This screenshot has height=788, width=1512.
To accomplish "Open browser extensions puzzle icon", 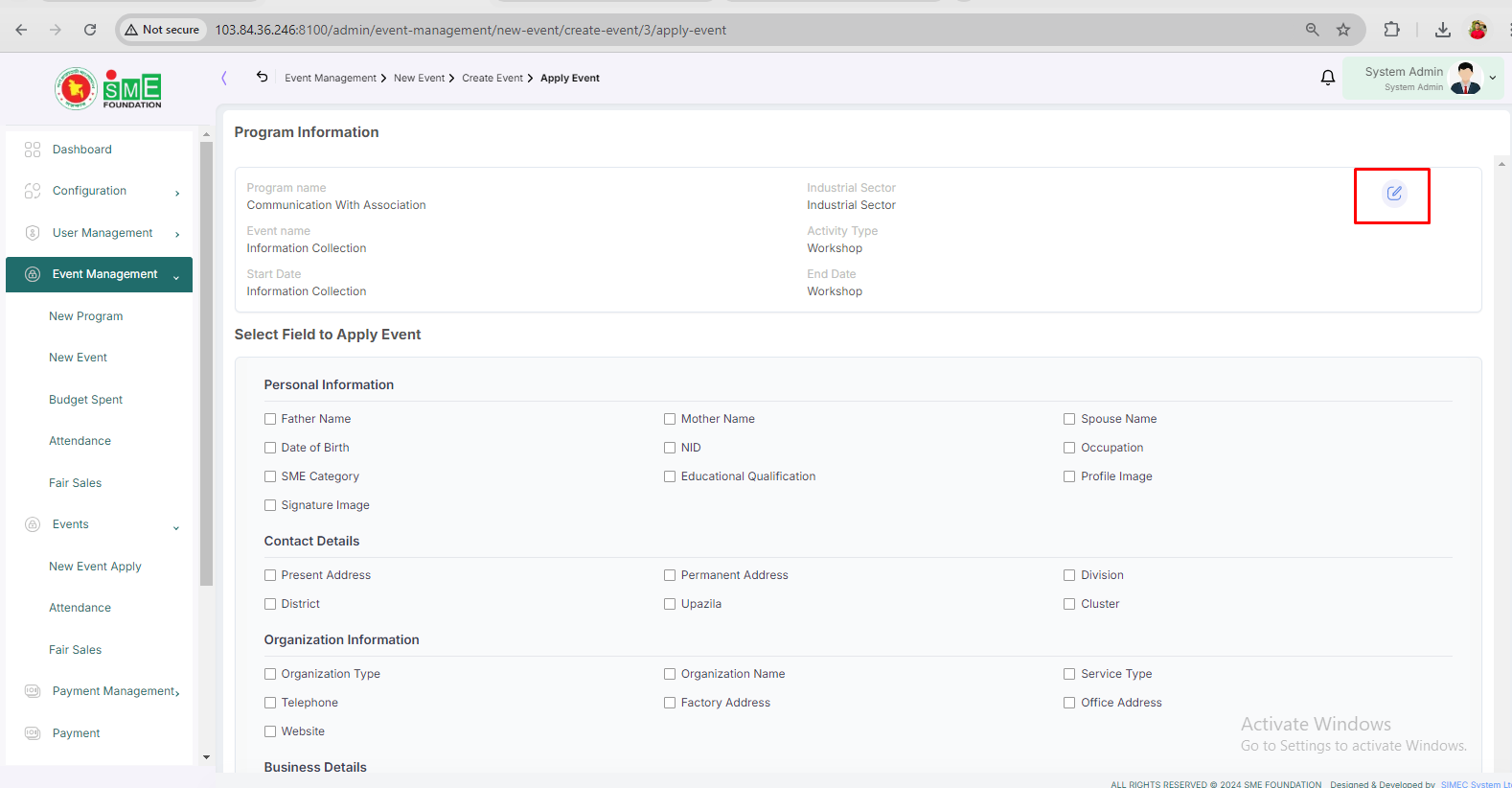I will pyautogui.click(x=1392, y=30).
